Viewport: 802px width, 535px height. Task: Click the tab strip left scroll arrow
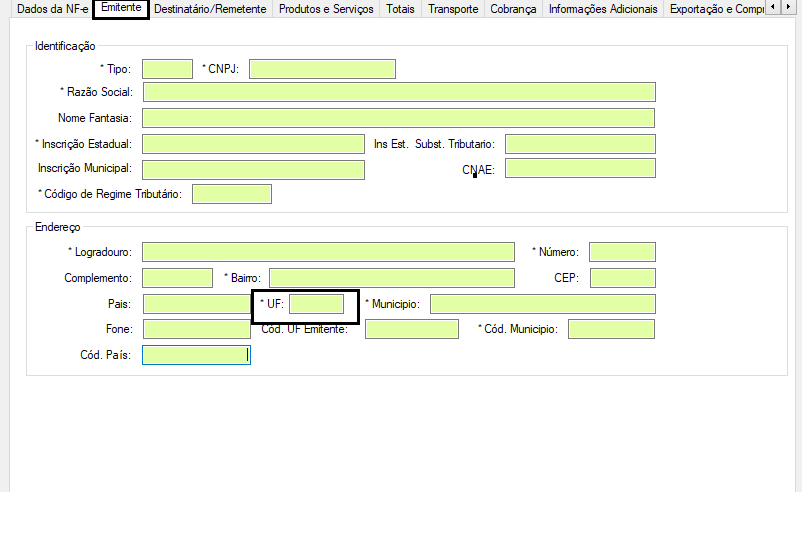[x=773, y=7]
